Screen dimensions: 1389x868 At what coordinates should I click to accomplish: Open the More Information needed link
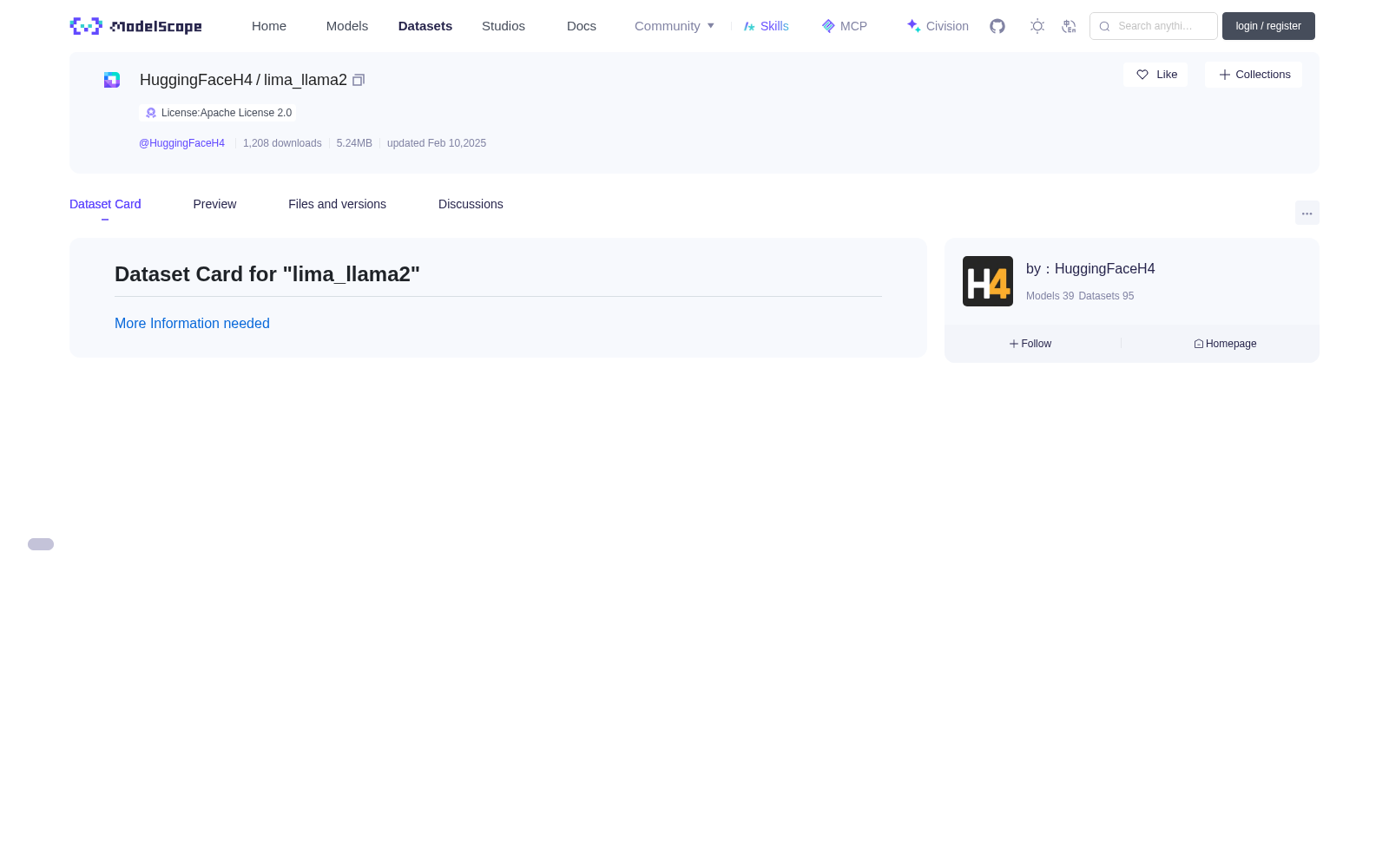coord(192,323)
